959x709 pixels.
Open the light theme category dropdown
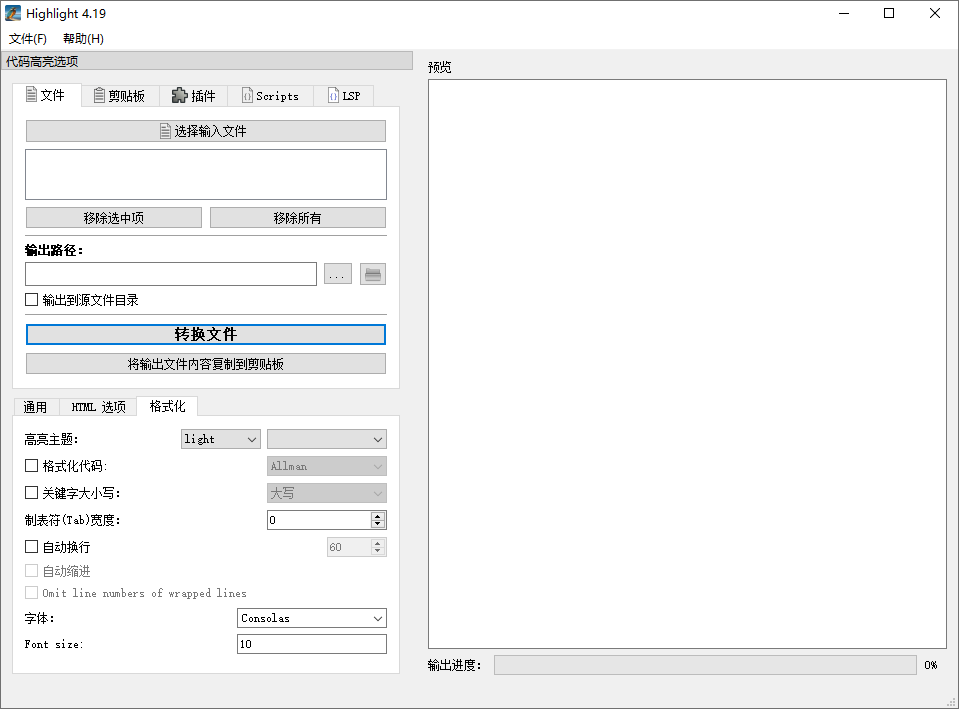click(x=221, y=439)
